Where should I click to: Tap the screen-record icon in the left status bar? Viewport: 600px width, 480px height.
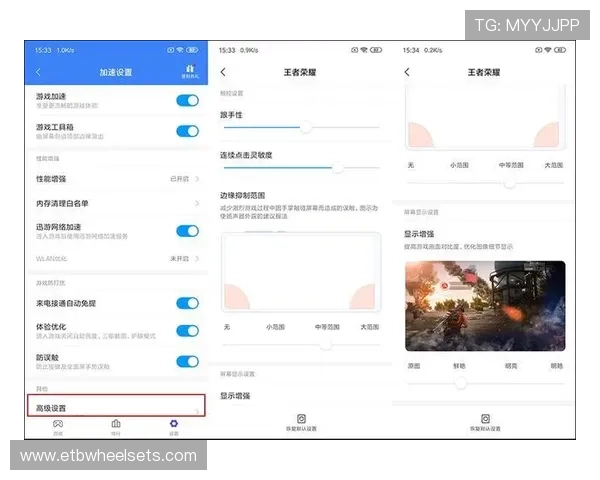pos(171,50)
